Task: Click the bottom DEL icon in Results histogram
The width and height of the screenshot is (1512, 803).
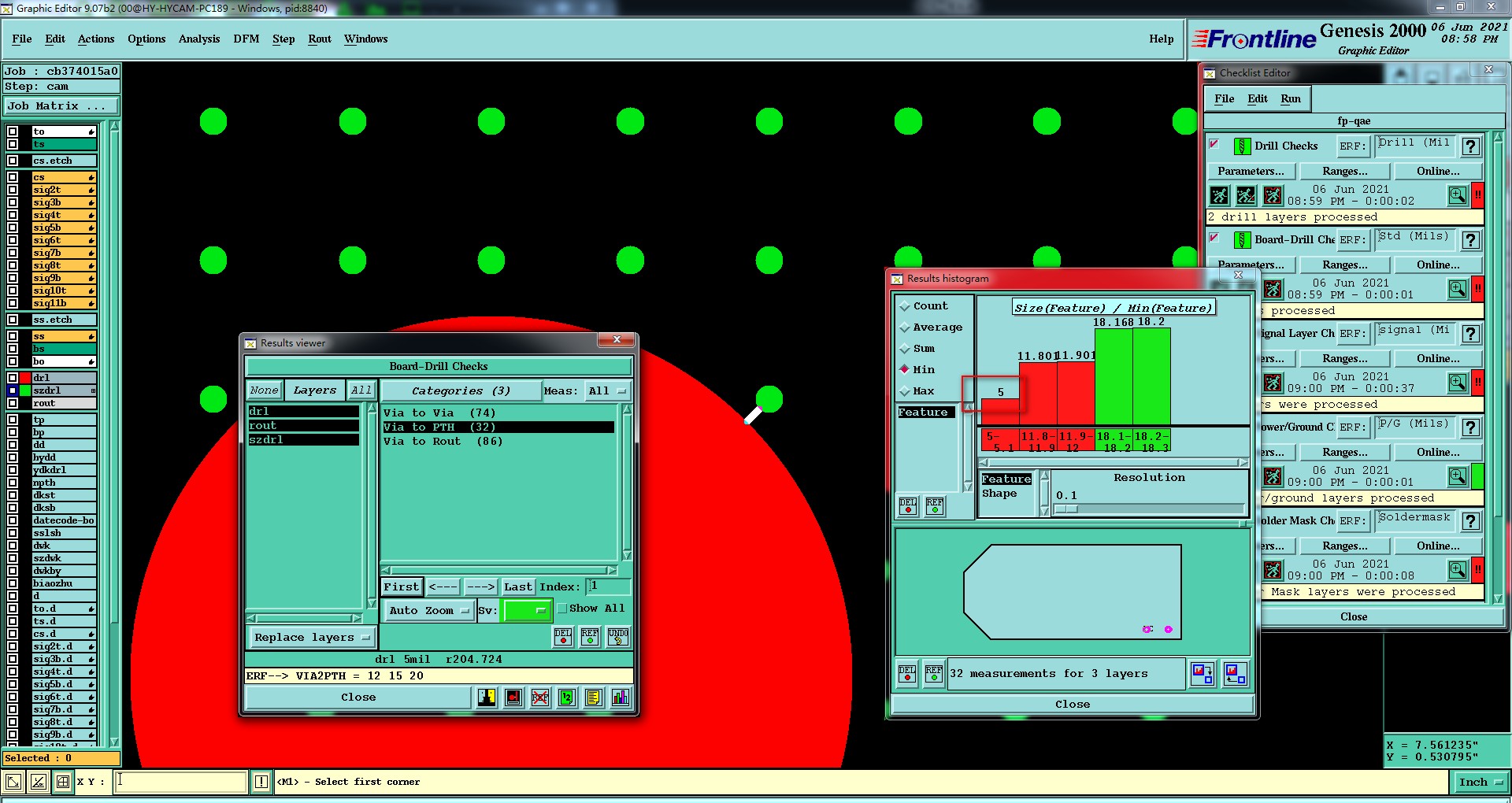Action: click(907, 674)
